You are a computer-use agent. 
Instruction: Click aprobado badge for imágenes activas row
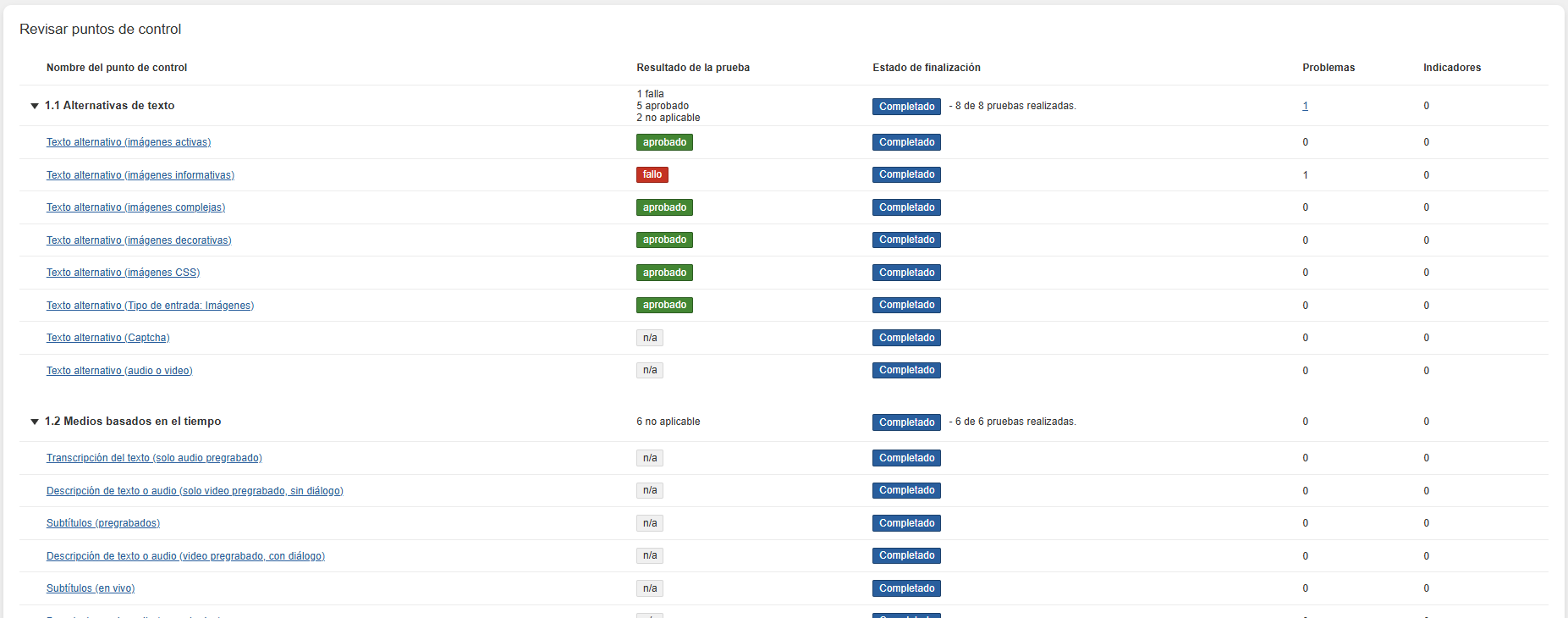point(664,142)
